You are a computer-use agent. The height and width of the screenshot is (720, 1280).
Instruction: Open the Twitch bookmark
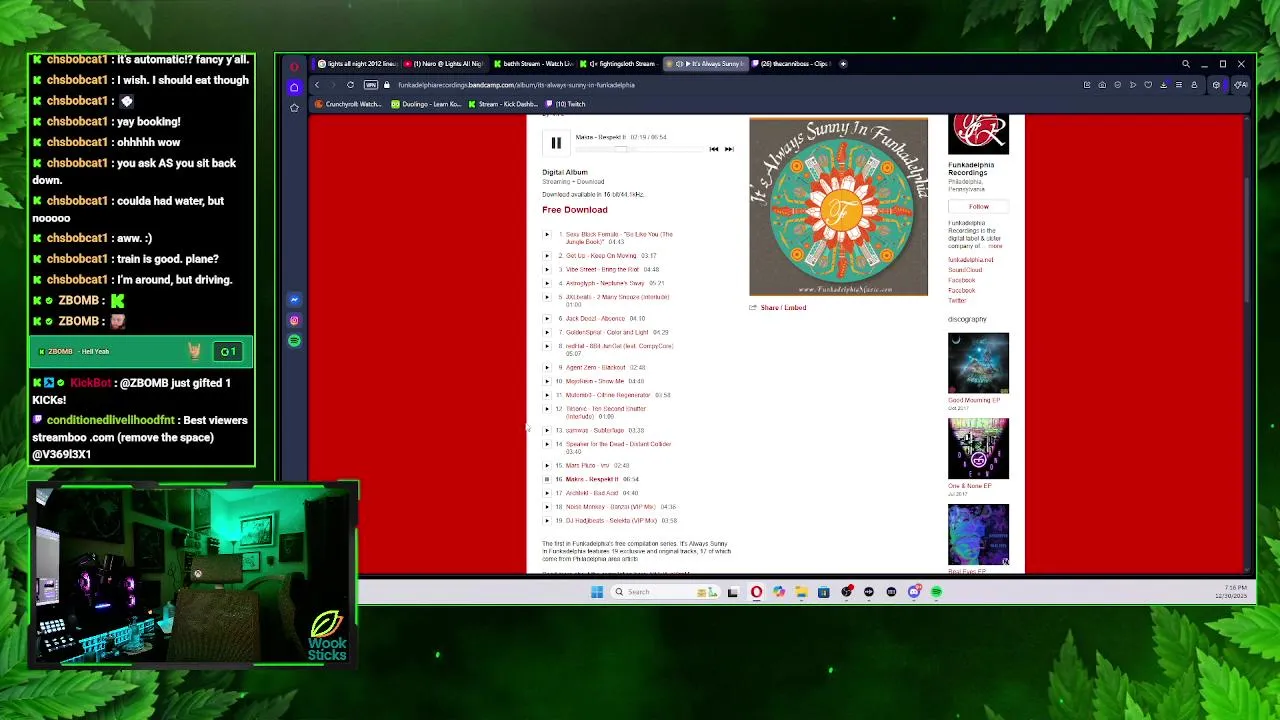pos(566,104)
